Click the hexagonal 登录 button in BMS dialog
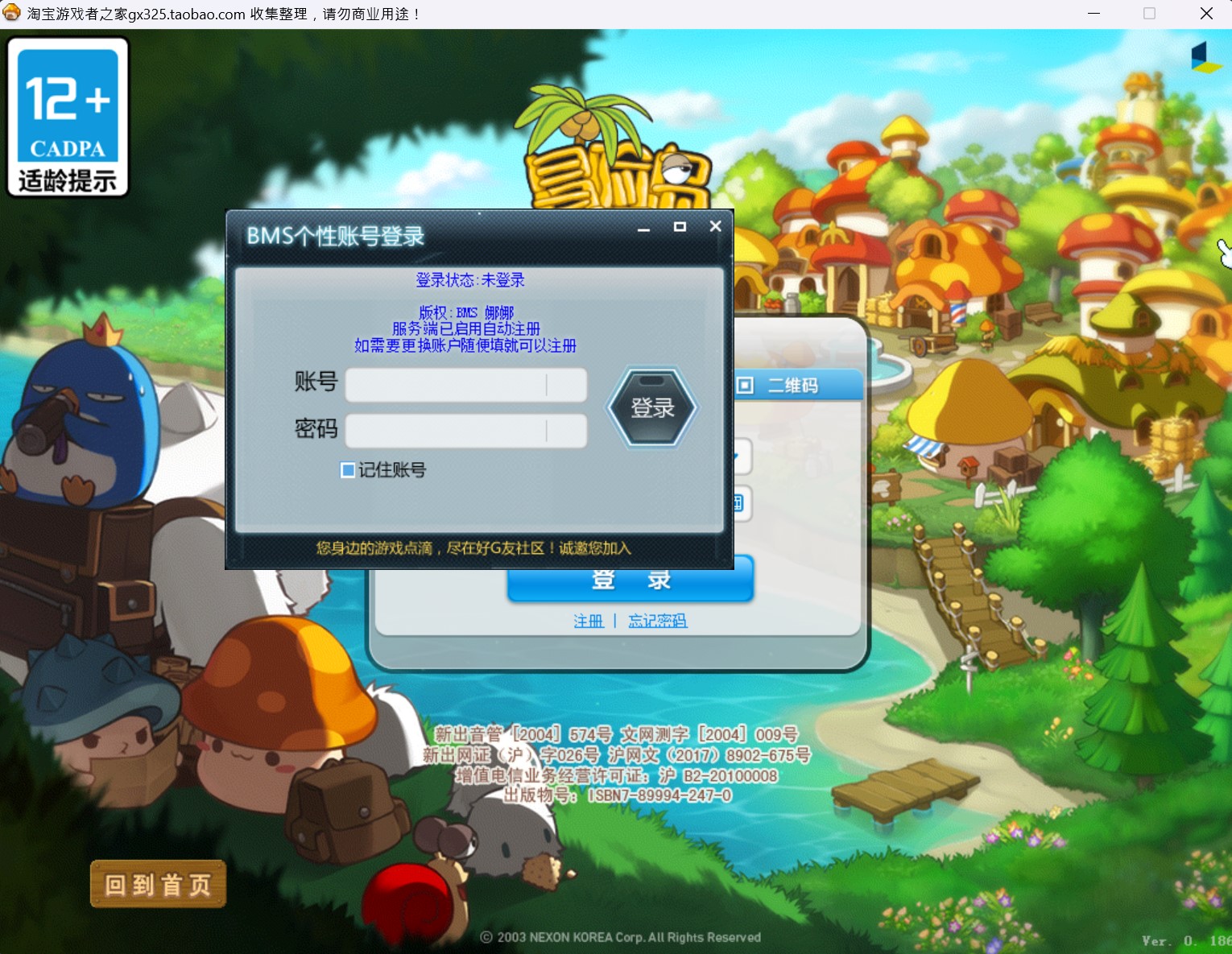The width and height of the screenshot is (1232, 954). tap(651, 407)
